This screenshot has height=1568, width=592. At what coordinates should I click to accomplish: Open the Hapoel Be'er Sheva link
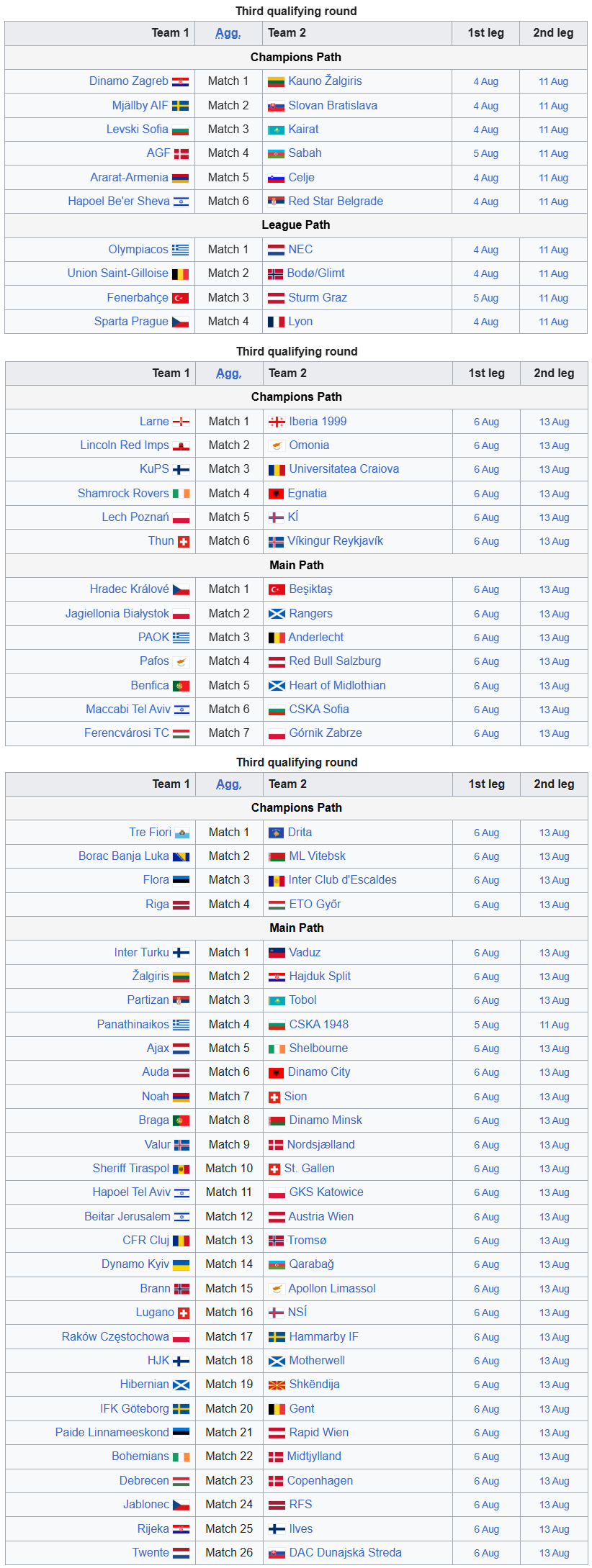(119, 201)
